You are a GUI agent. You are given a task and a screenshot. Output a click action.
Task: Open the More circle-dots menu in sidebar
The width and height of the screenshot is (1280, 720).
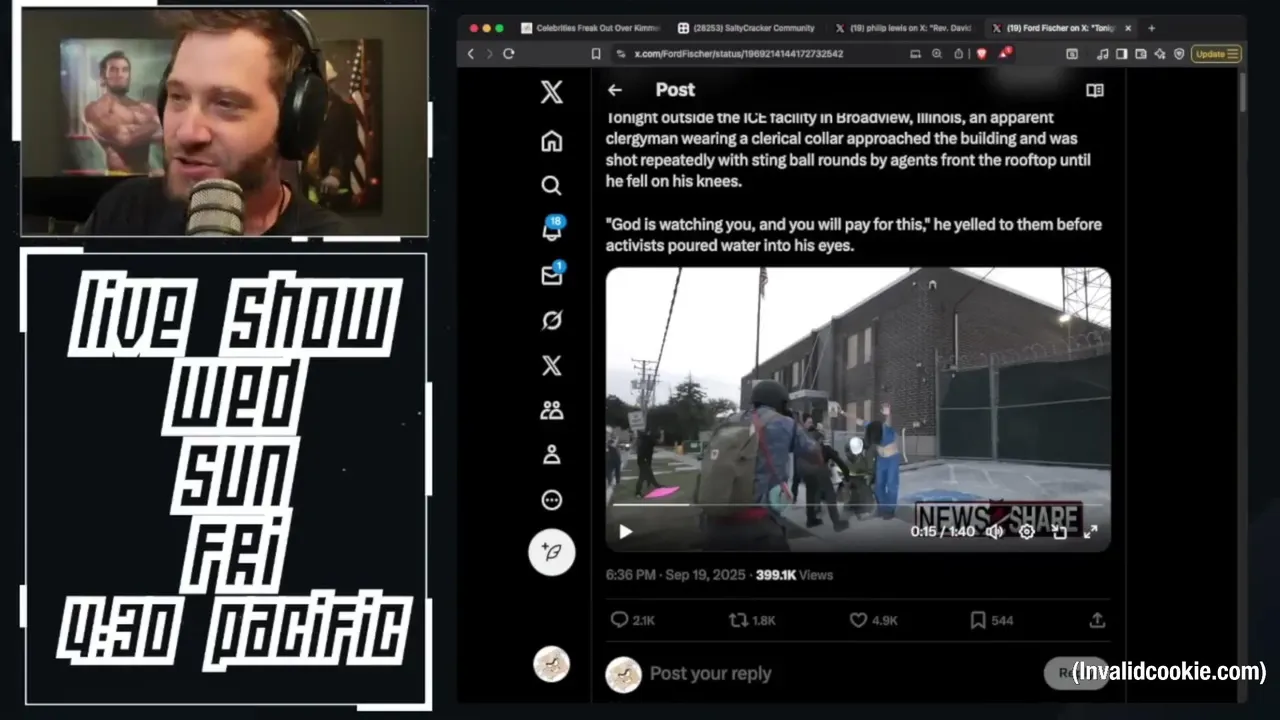[551, 500]
